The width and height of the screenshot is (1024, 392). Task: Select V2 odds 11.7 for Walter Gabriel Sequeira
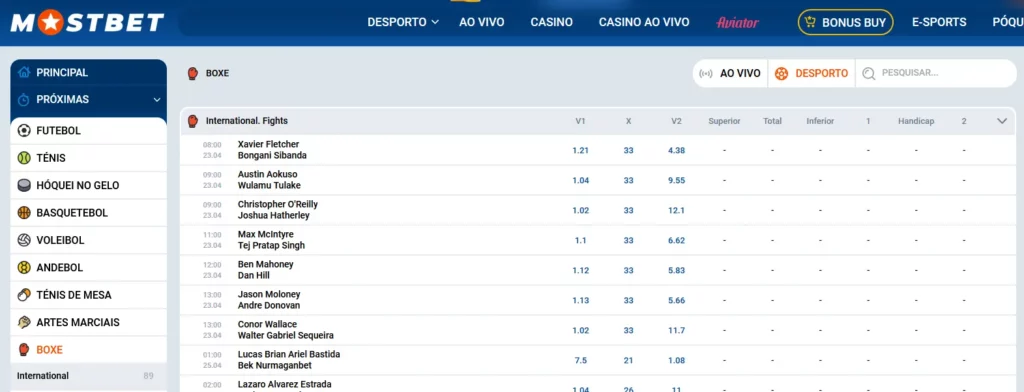tap(677, 331)
